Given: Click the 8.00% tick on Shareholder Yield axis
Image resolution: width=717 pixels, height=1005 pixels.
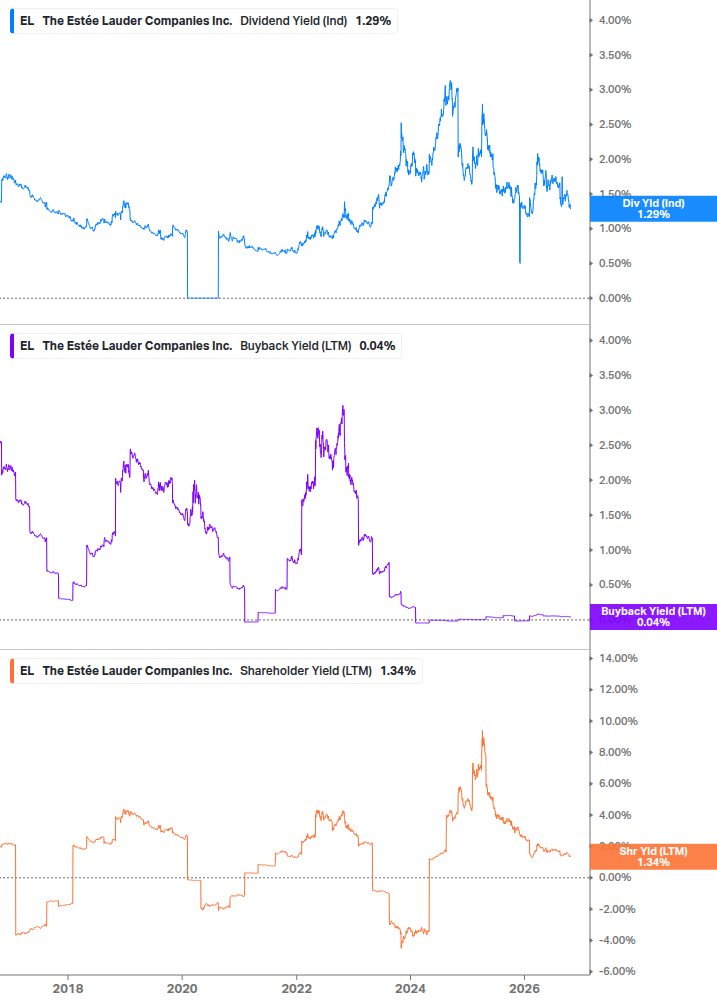Looking at the screenshot, I should (x=615, y=752).
